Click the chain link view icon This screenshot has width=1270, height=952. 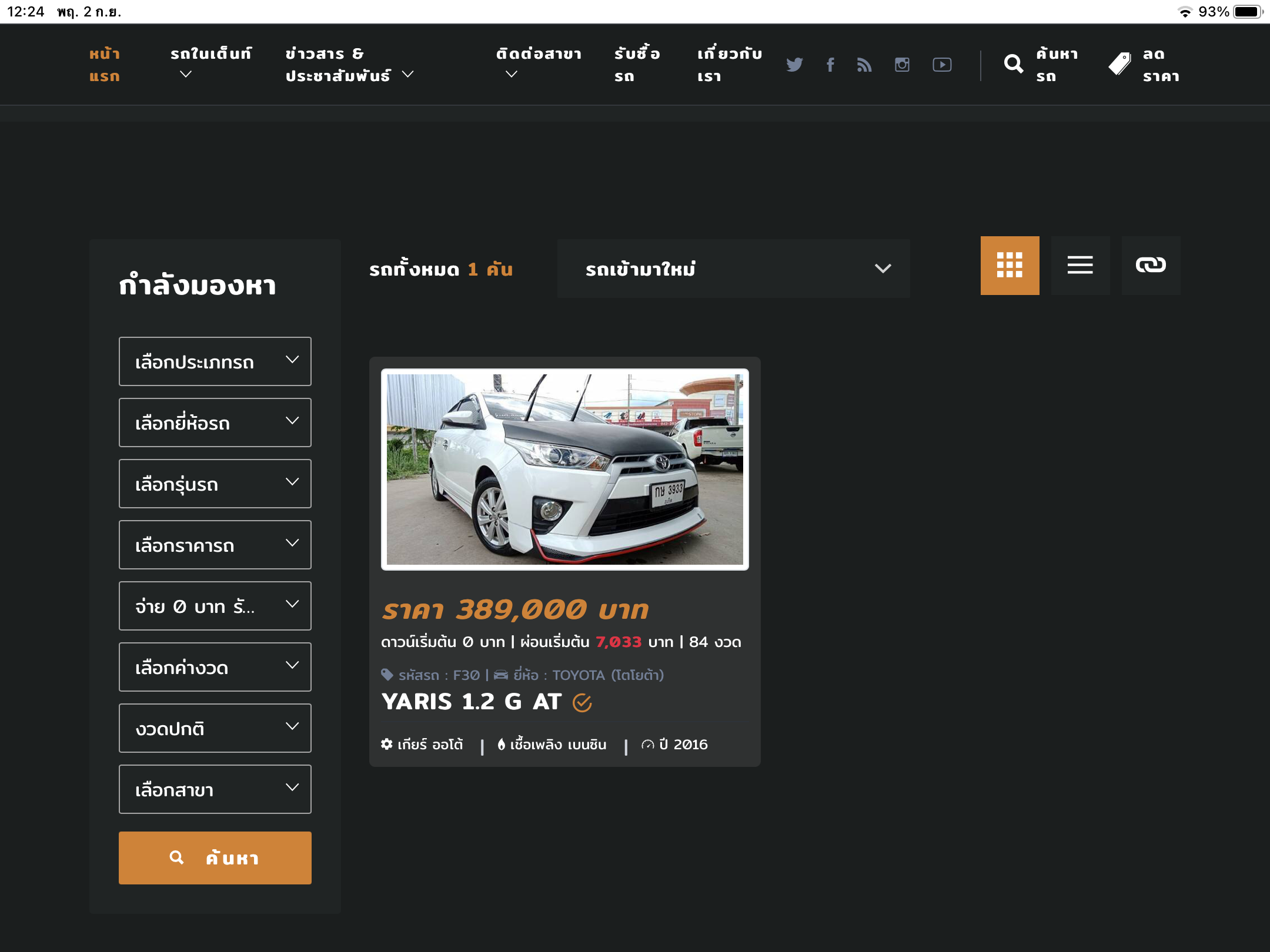(x=1151, y=266)
